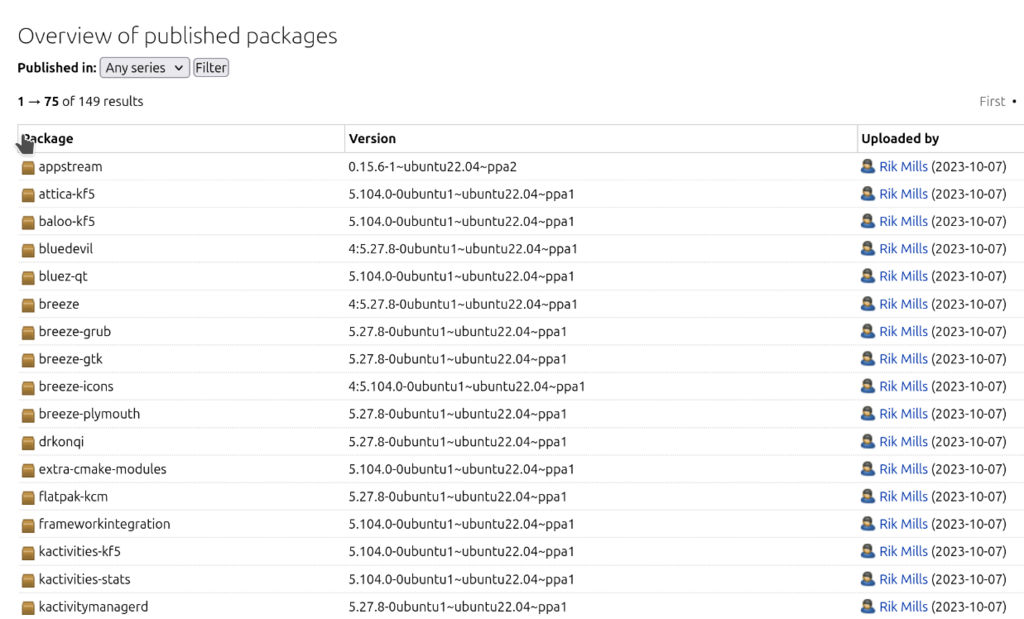Click the Package column header

[x=48, y=139]
